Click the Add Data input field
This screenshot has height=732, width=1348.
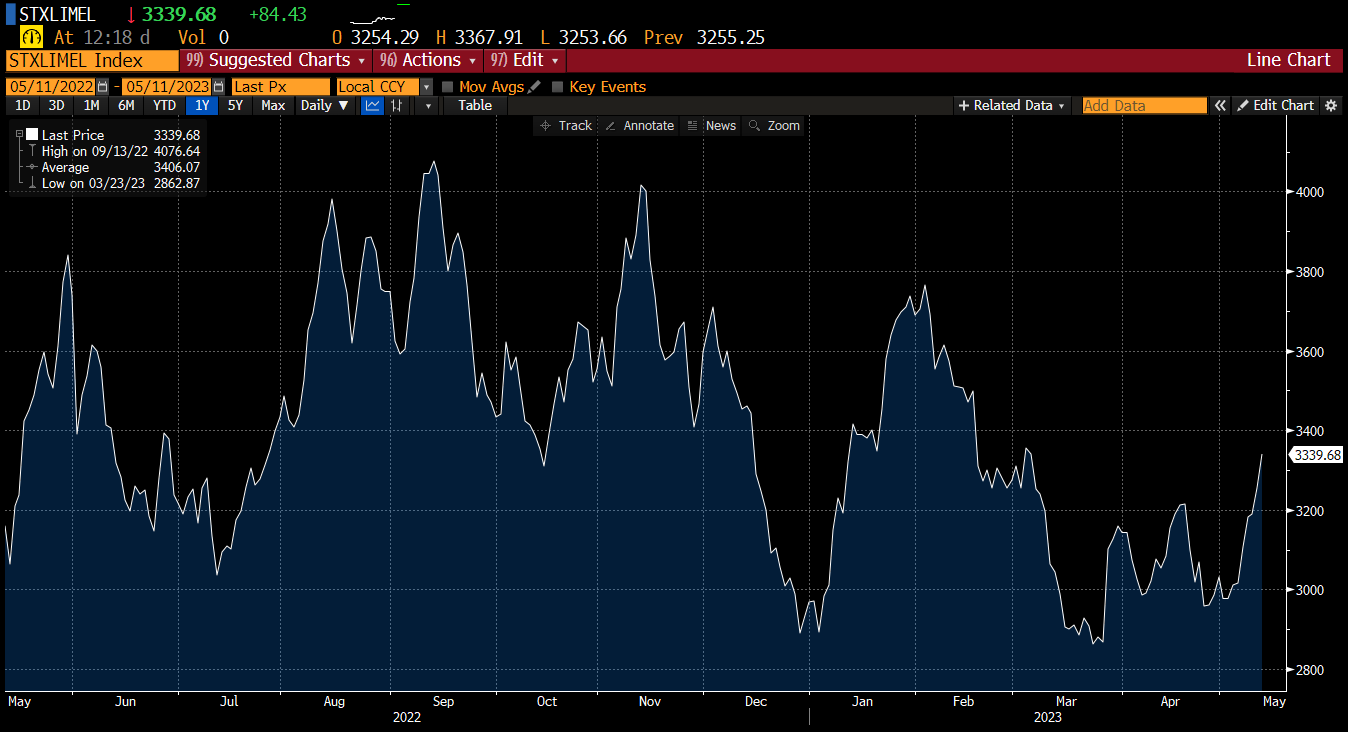coord(1144,105)
